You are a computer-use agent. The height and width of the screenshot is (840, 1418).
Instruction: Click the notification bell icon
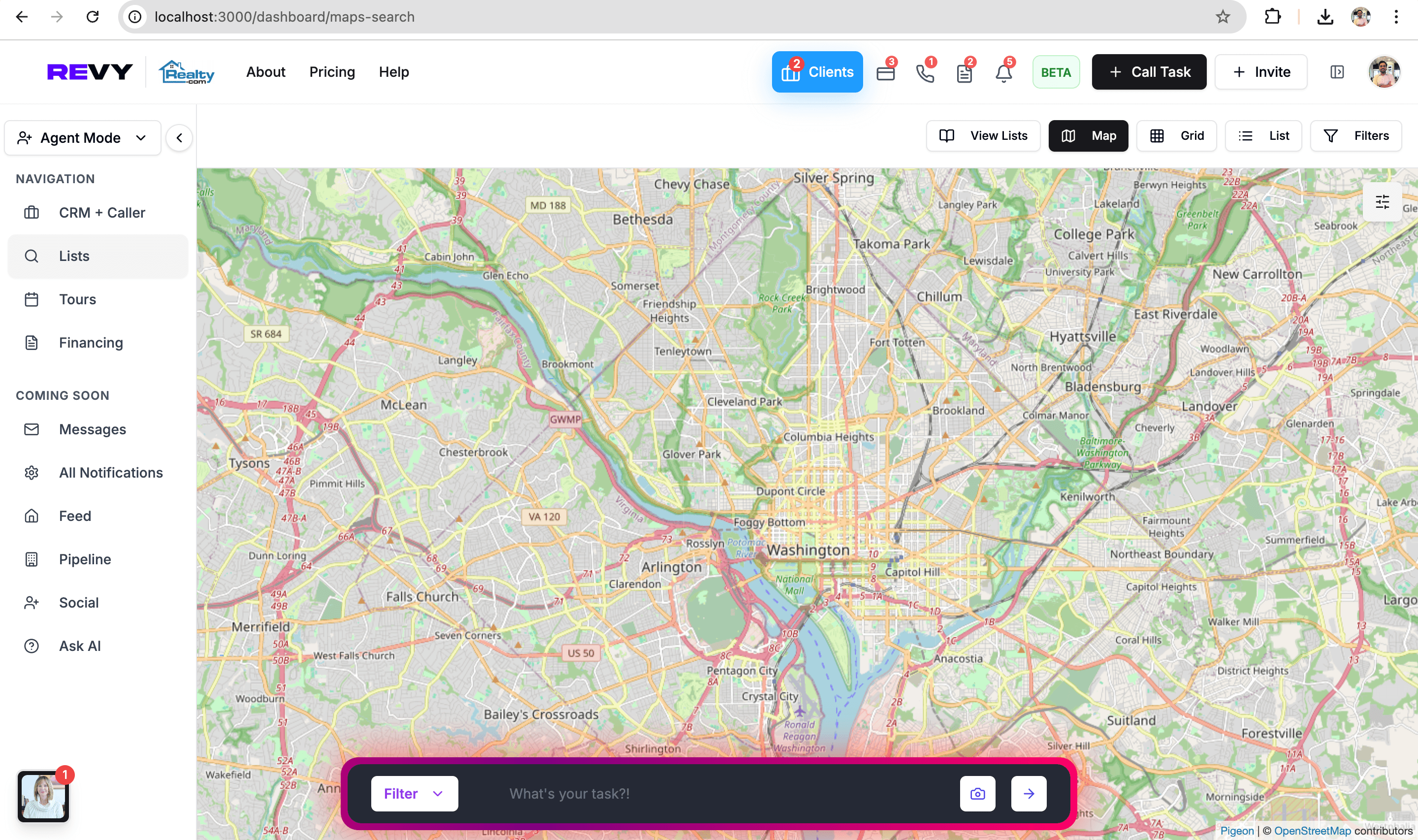click(1004, 73)
